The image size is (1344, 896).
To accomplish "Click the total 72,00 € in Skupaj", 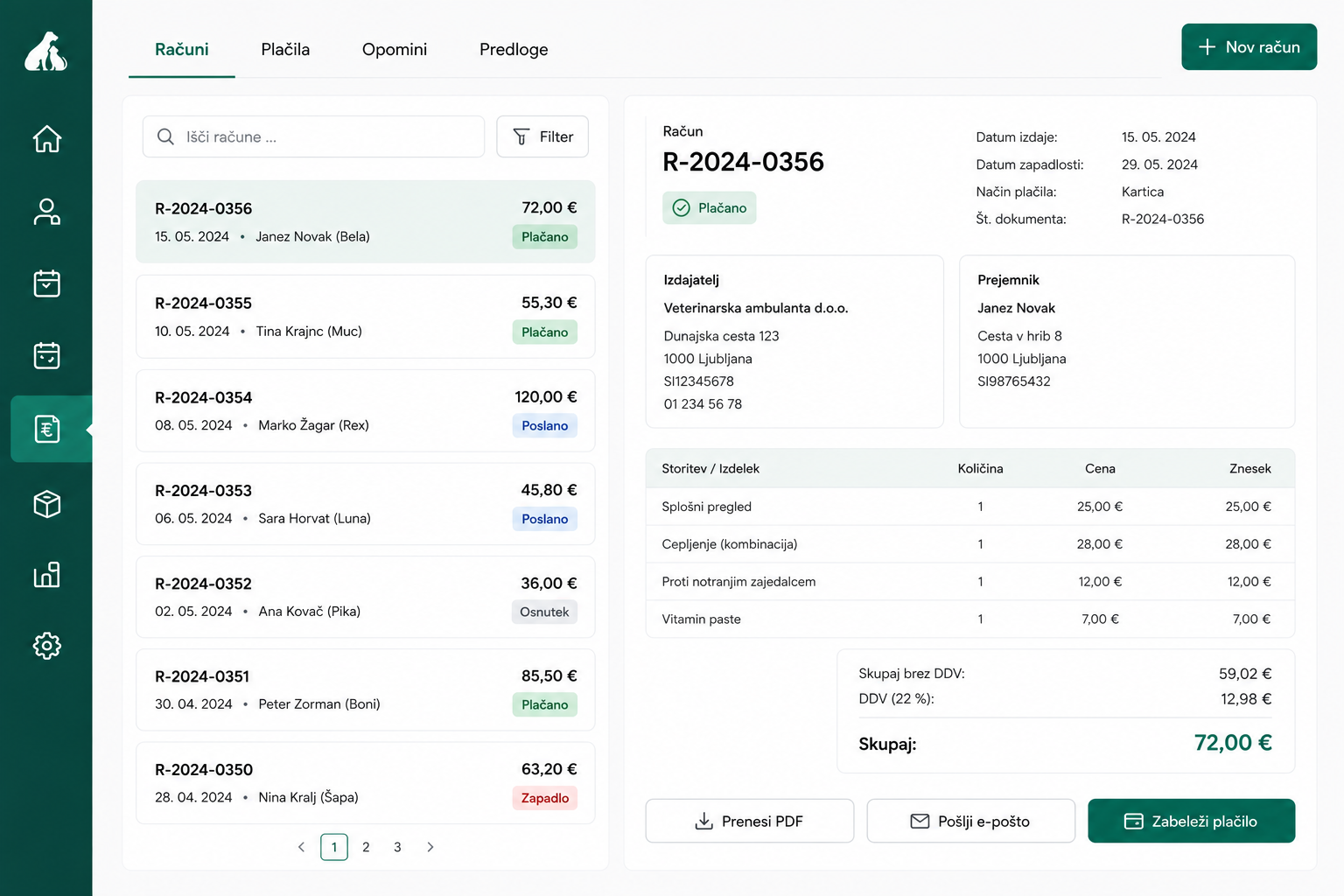I will (x=1233, y=743).
